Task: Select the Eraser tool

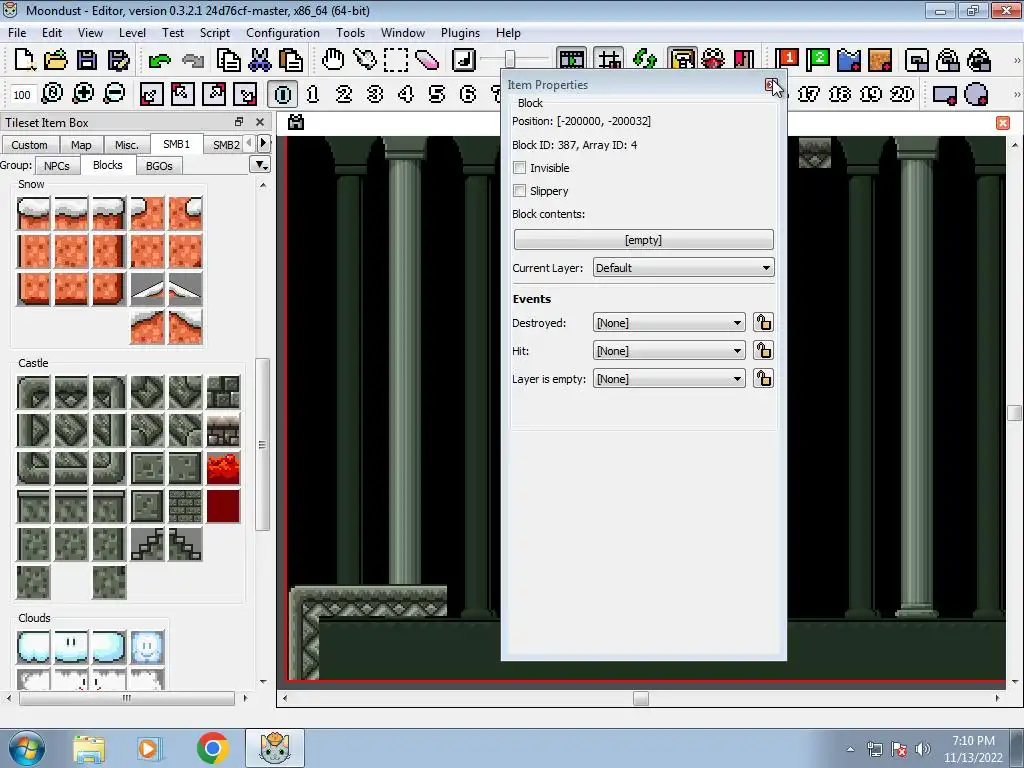Action: [427, 60]
